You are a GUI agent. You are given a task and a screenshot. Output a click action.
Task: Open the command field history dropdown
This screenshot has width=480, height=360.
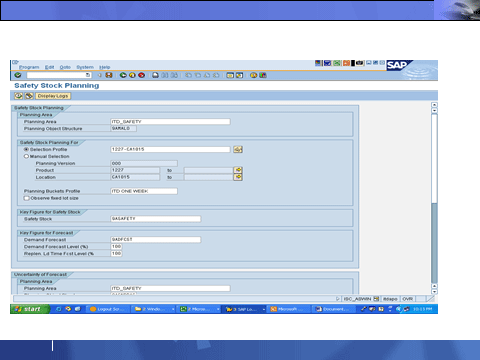click(88, 75)
